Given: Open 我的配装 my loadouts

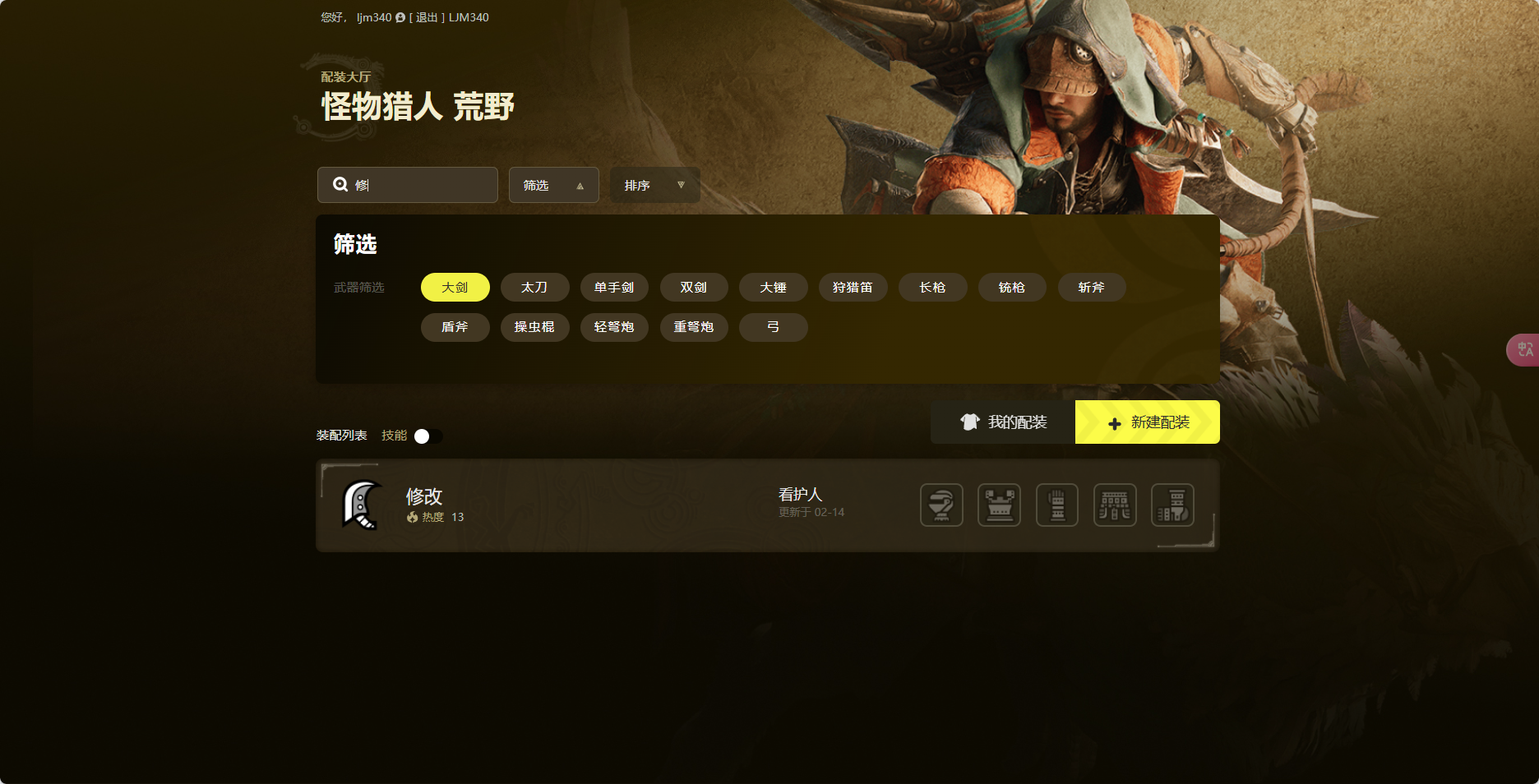Looking at the screenshot, I should tap(1003, 422).
